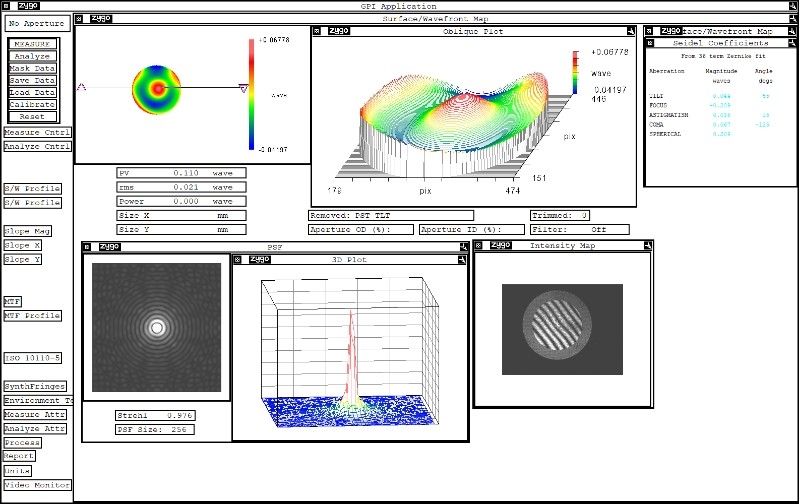Viewport: 799px width, 504px height.
Task: Open the Oblique Plot window menu icon
Action: [x=318, y=33]
